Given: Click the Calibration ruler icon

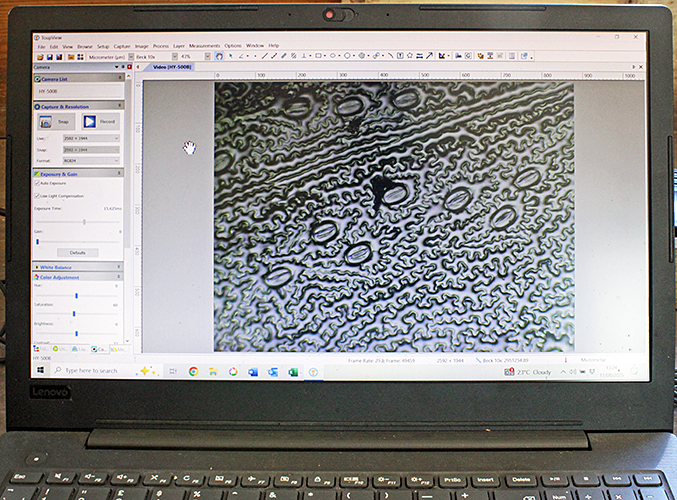Looking at the screenshot, I should point(441,56).
